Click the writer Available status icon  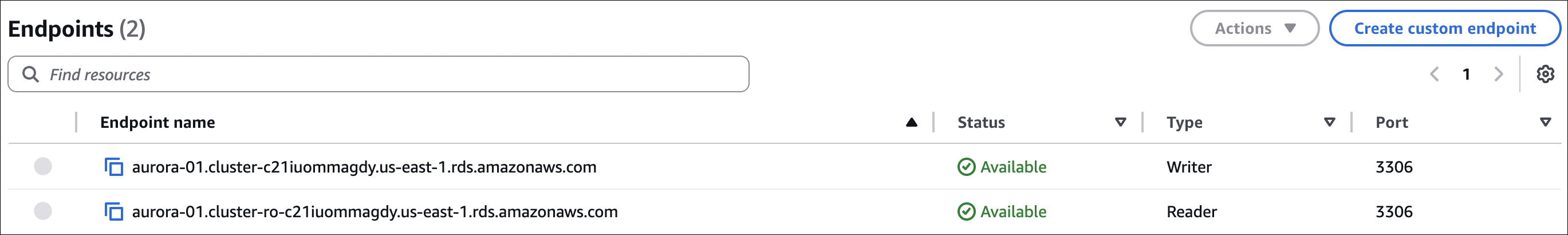click(966, 167)
